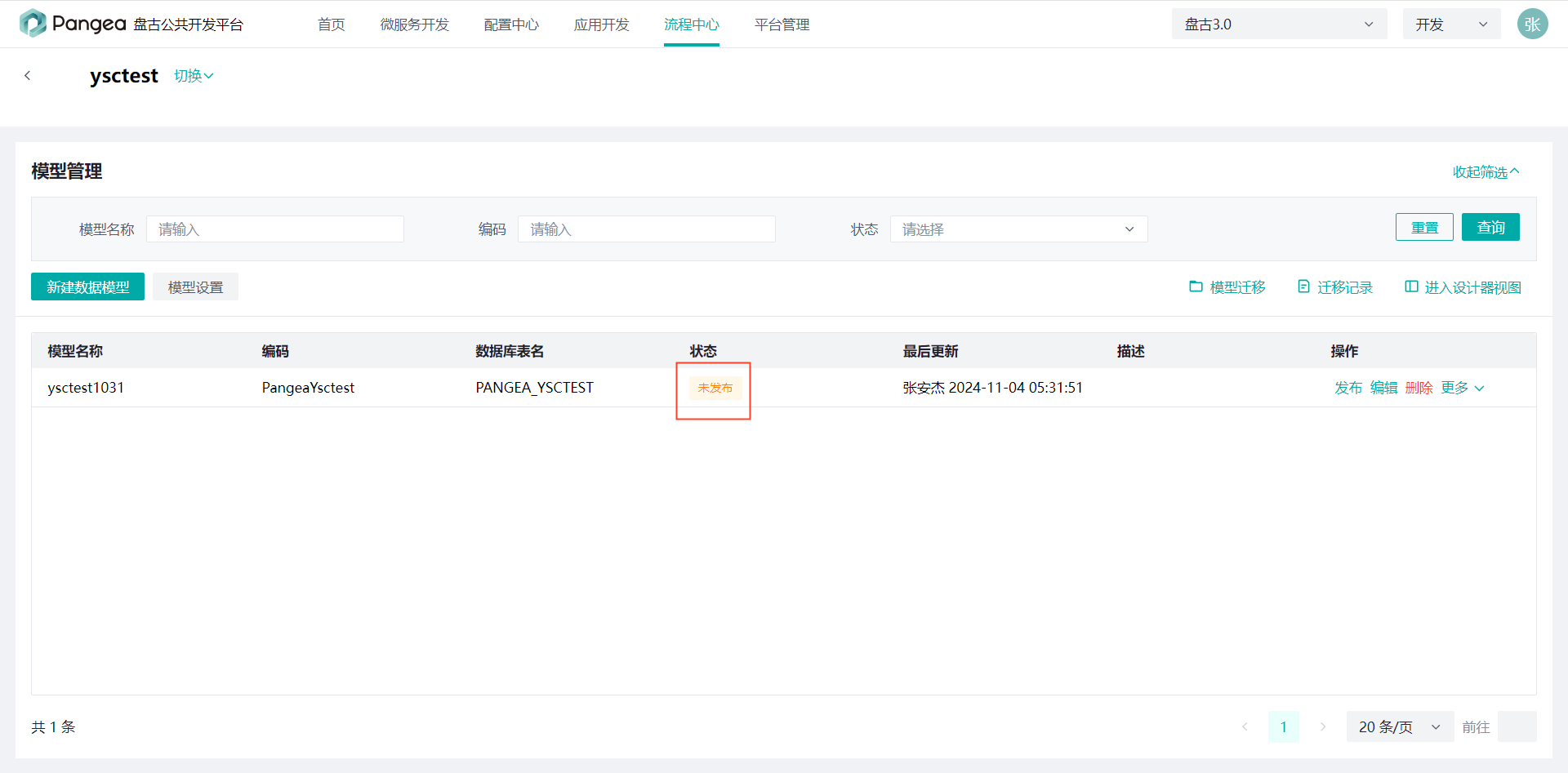The width and height of the screenshot is (1568, 773).
Task: Open the 应用开发 tab
Action: click(601, 24)
